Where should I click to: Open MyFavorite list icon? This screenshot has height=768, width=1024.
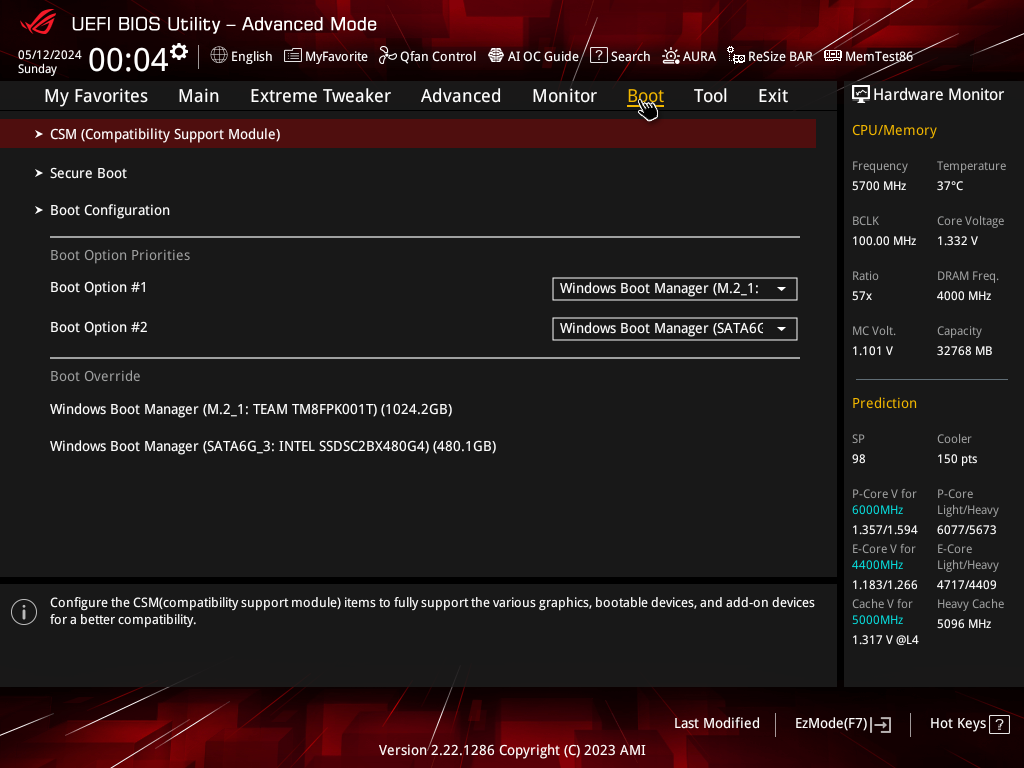coord(293,56)
